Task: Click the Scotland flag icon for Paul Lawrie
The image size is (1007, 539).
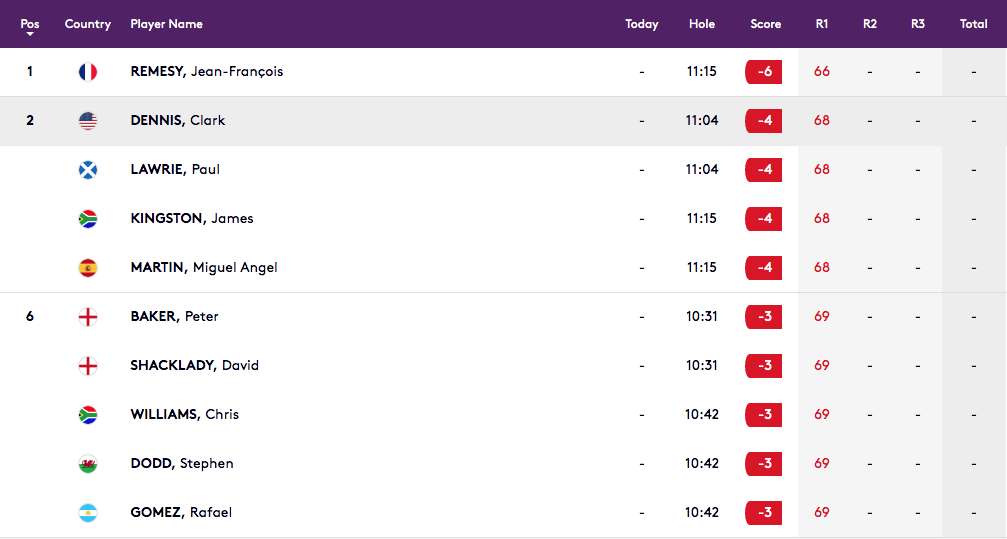Action: (88, 170)
